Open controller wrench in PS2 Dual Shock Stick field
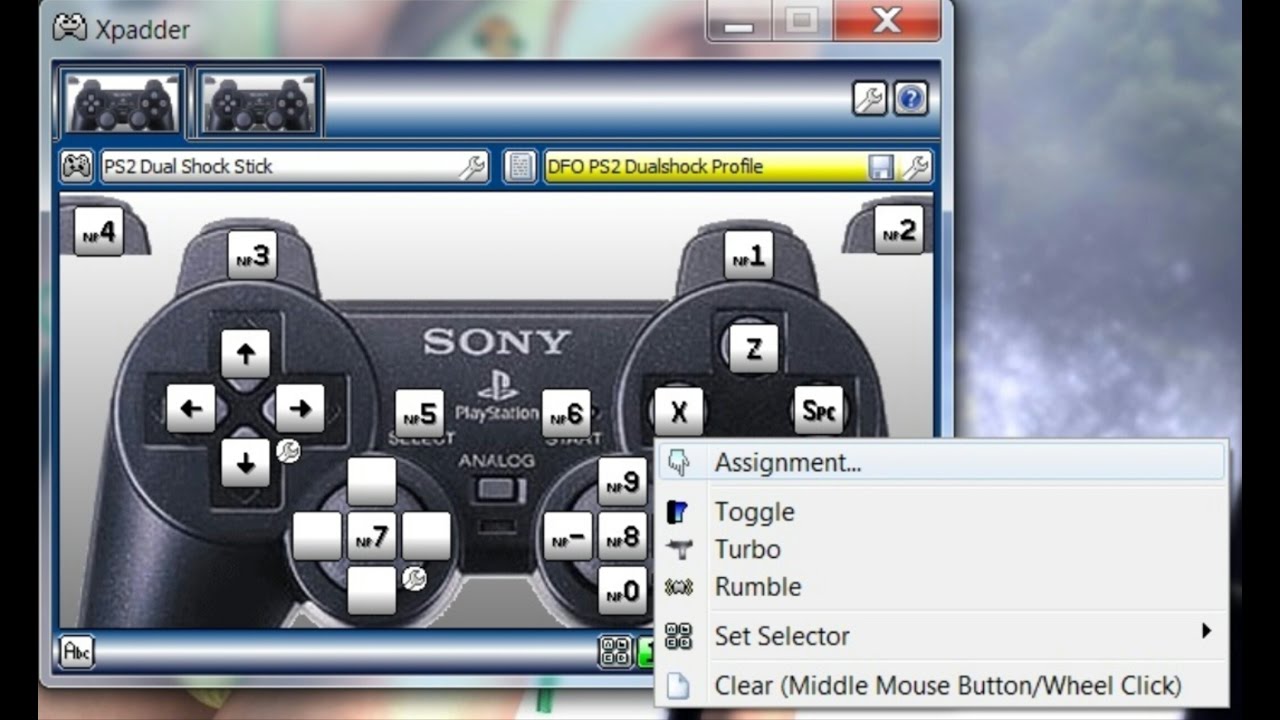1280x720 pixels. click(x=472, y=167)
